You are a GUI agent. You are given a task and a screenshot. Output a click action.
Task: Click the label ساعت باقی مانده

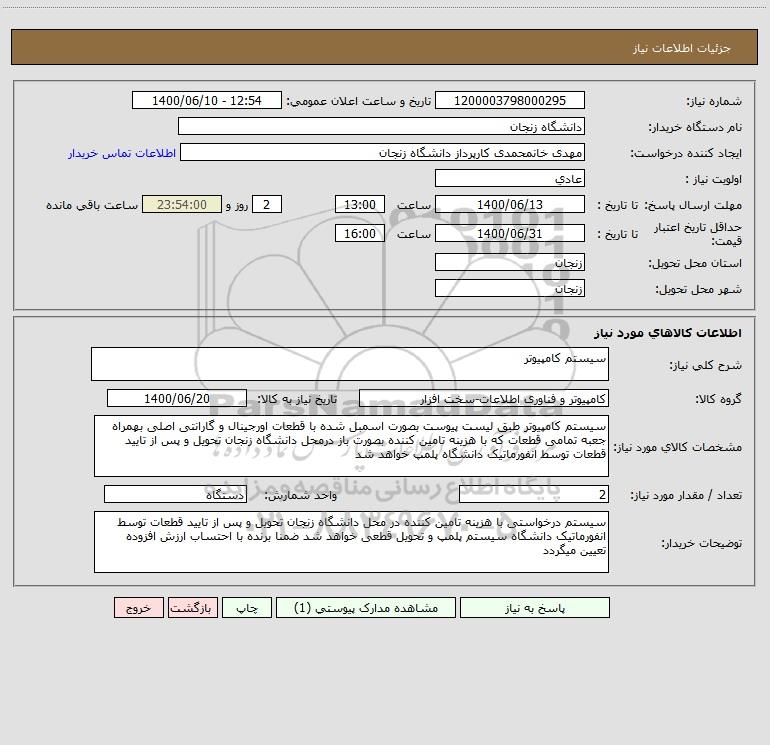92,205
